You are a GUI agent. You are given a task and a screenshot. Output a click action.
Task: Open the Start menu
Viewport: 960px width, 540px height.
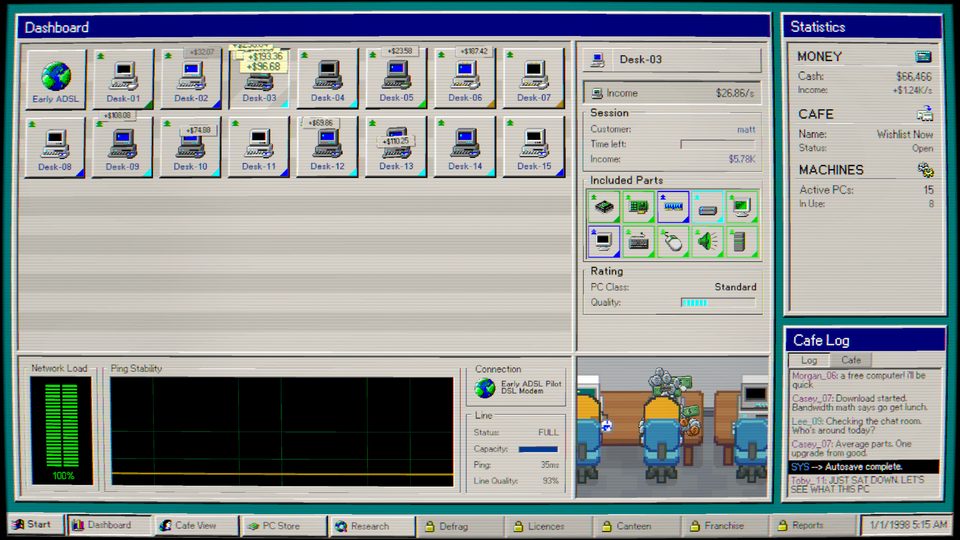click(34, 525)
